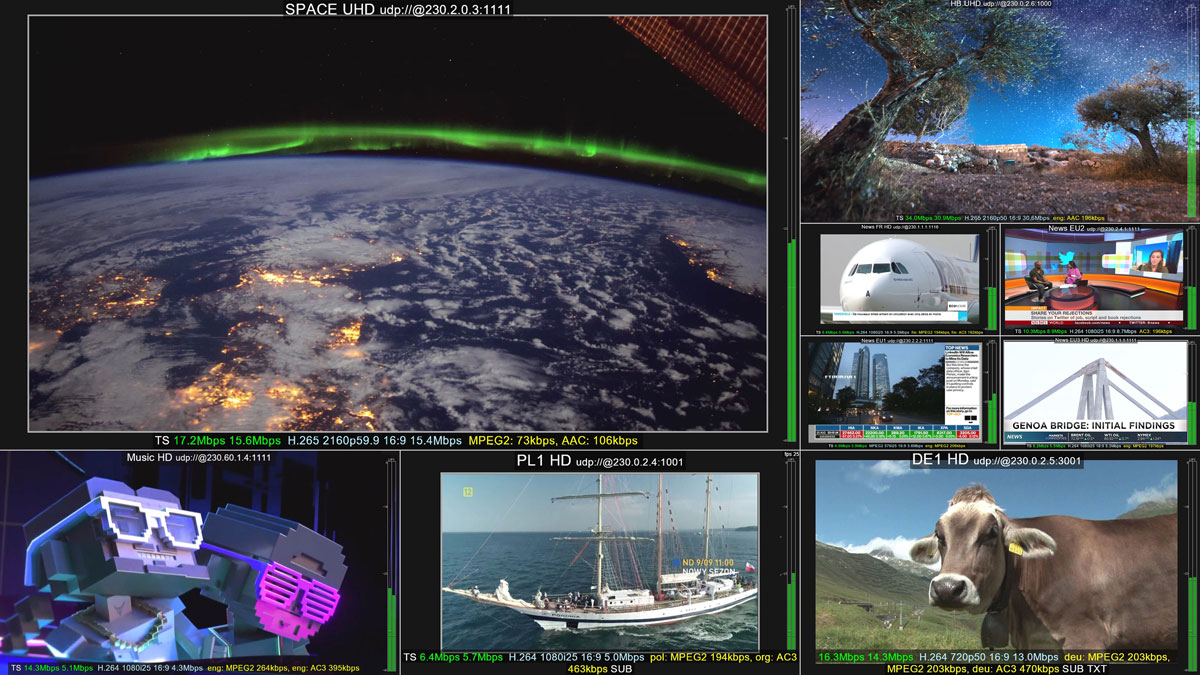Click the News EU3 HD audio level meter
Image resolution: width=1200 pixels, height=675 pixels.
click(x=1192, y=394)
